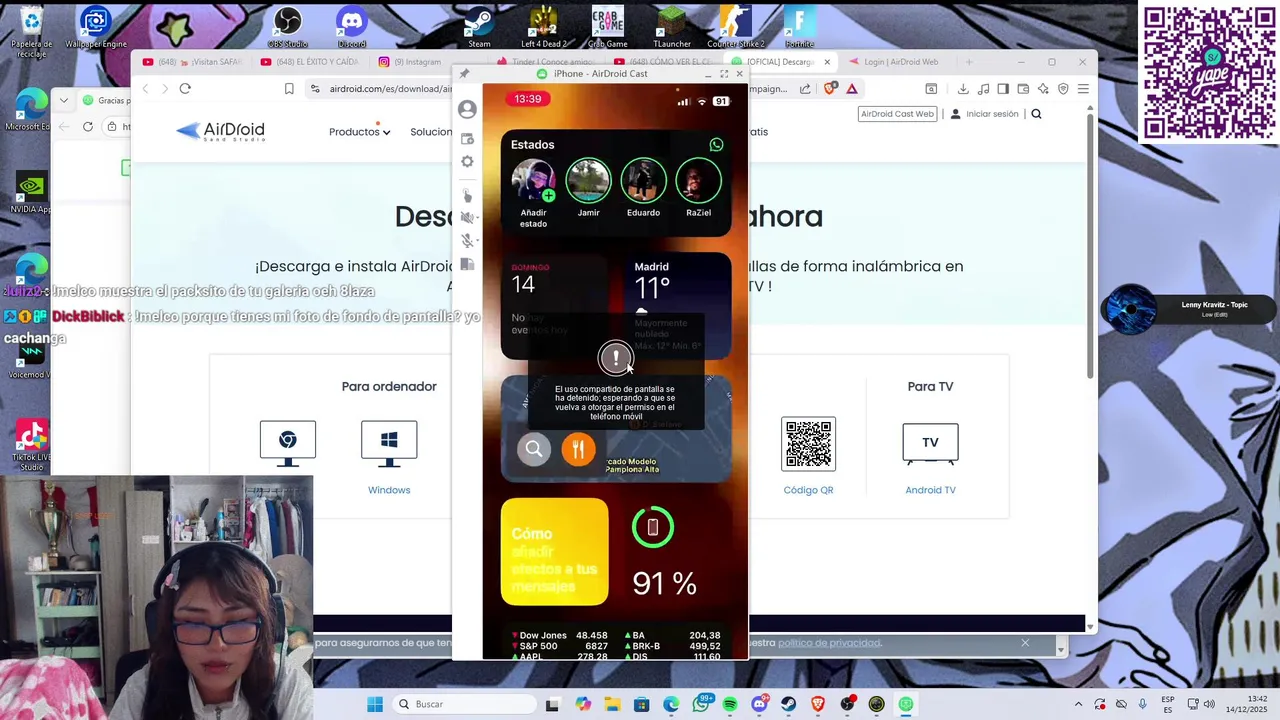Viewport: 1280px width, 720px height.
Task: Open the yellow 'Cómo añadir efectos' tip widget
Action: click(554, 552)
